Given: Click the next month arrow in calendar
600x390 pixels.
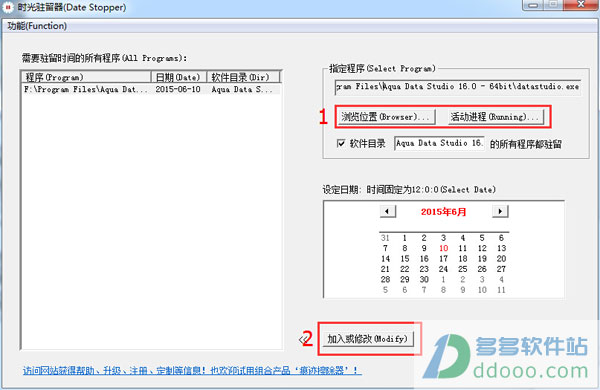Looking at the screenshot, I should tap(500, 211).
